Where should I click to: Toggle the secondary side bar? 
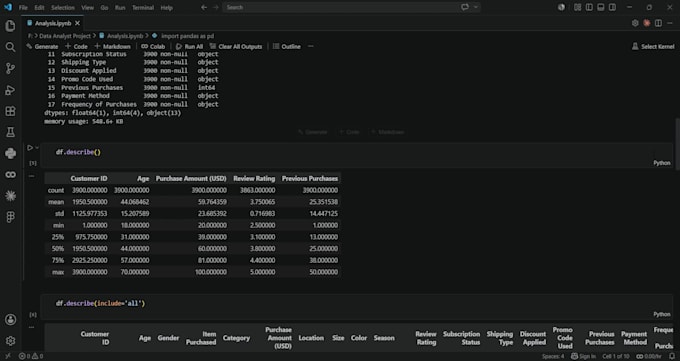click(x=612, y=7)
